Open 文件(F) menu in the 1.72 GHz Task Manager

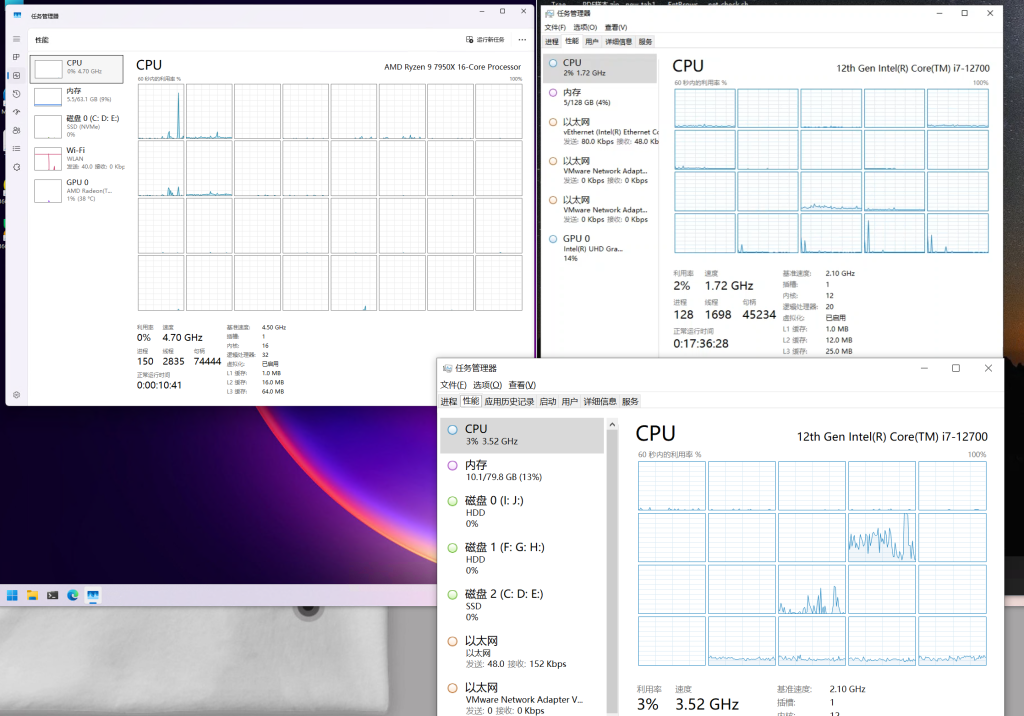click(x=555, y=27)
